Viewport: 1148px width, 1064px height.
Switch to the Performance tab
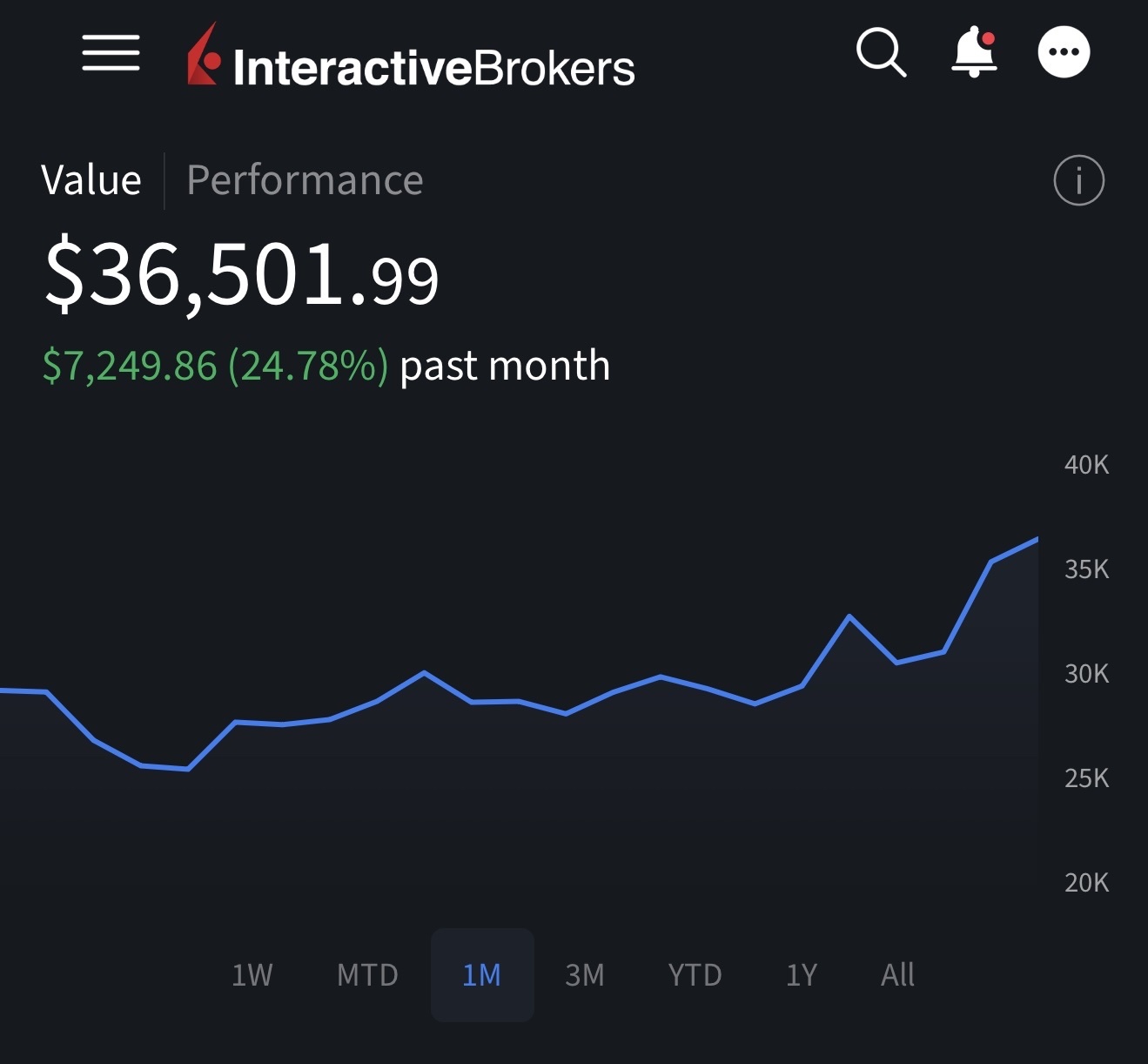305,181
